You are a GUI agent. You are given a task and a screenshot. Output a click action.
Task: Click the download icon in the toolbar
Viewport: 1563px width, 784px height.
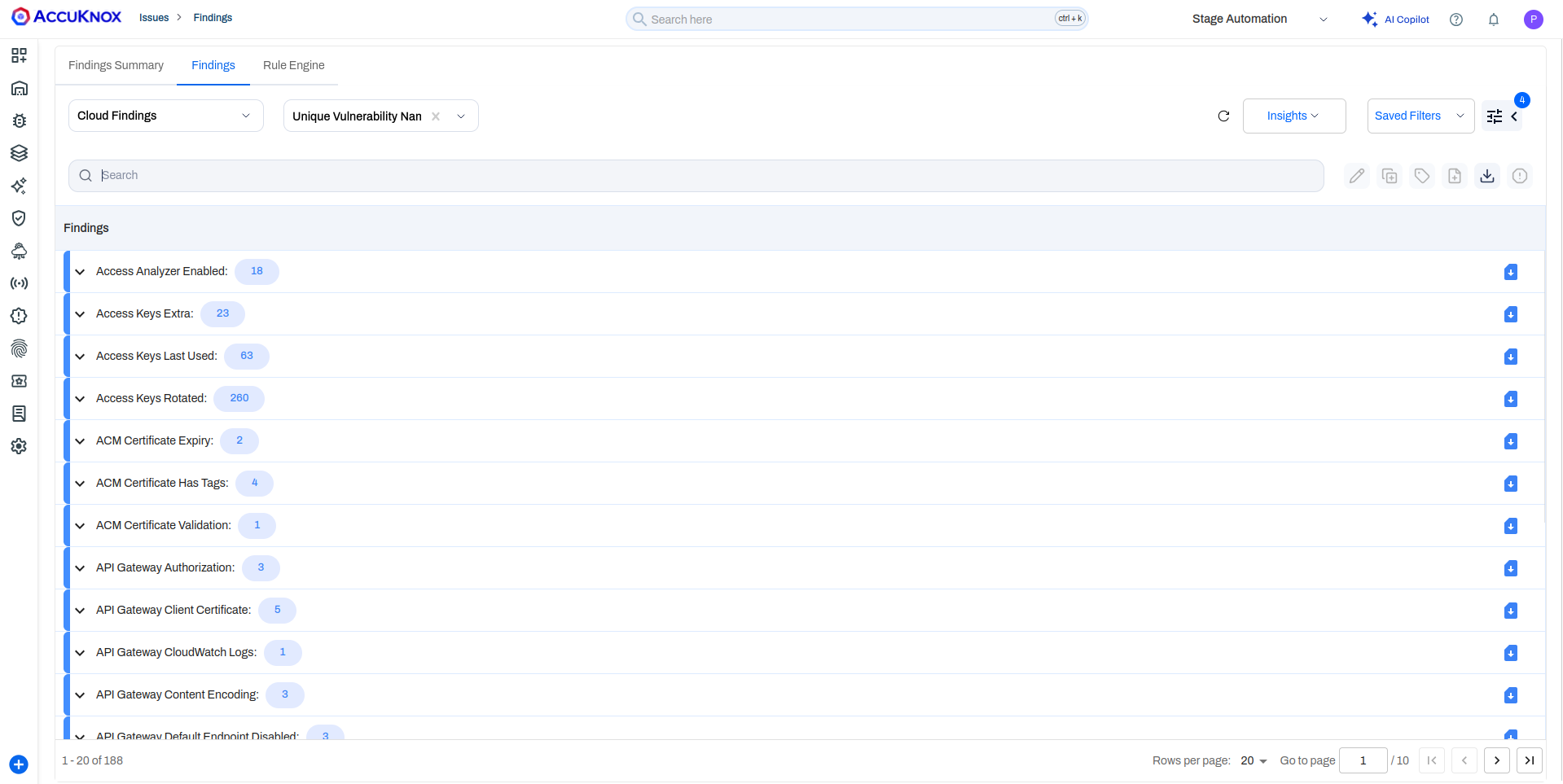(1487, 176)
